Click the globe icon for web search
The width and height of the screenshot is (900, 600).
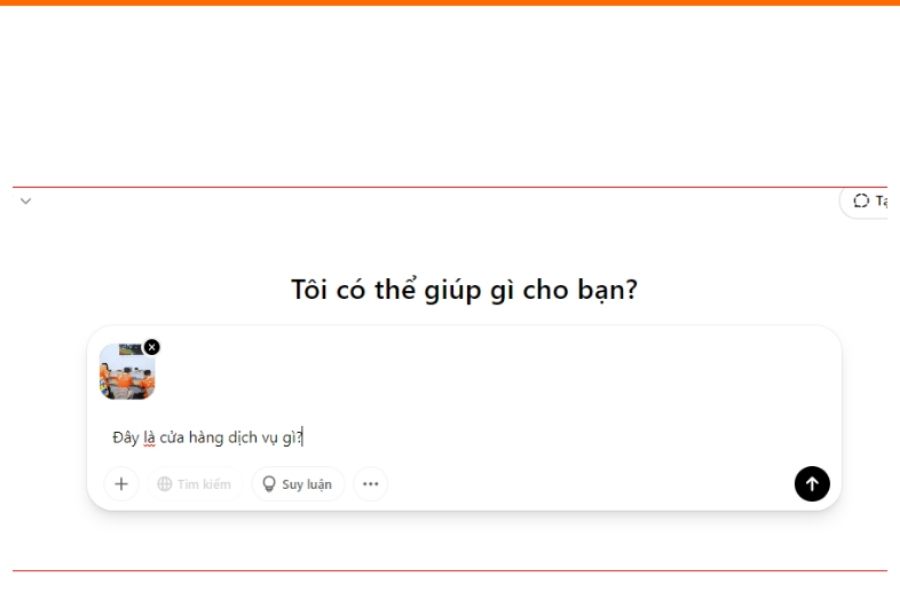click(164, 484)
